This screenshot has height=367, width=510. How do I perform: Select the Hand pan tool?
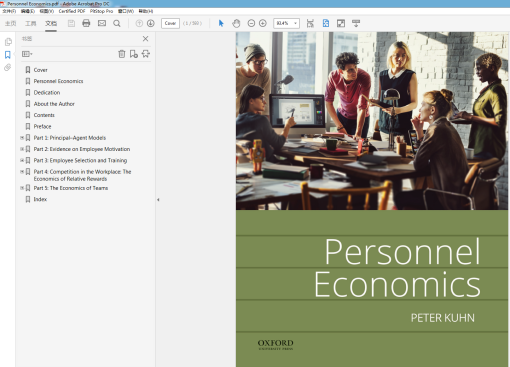(236, 23)
